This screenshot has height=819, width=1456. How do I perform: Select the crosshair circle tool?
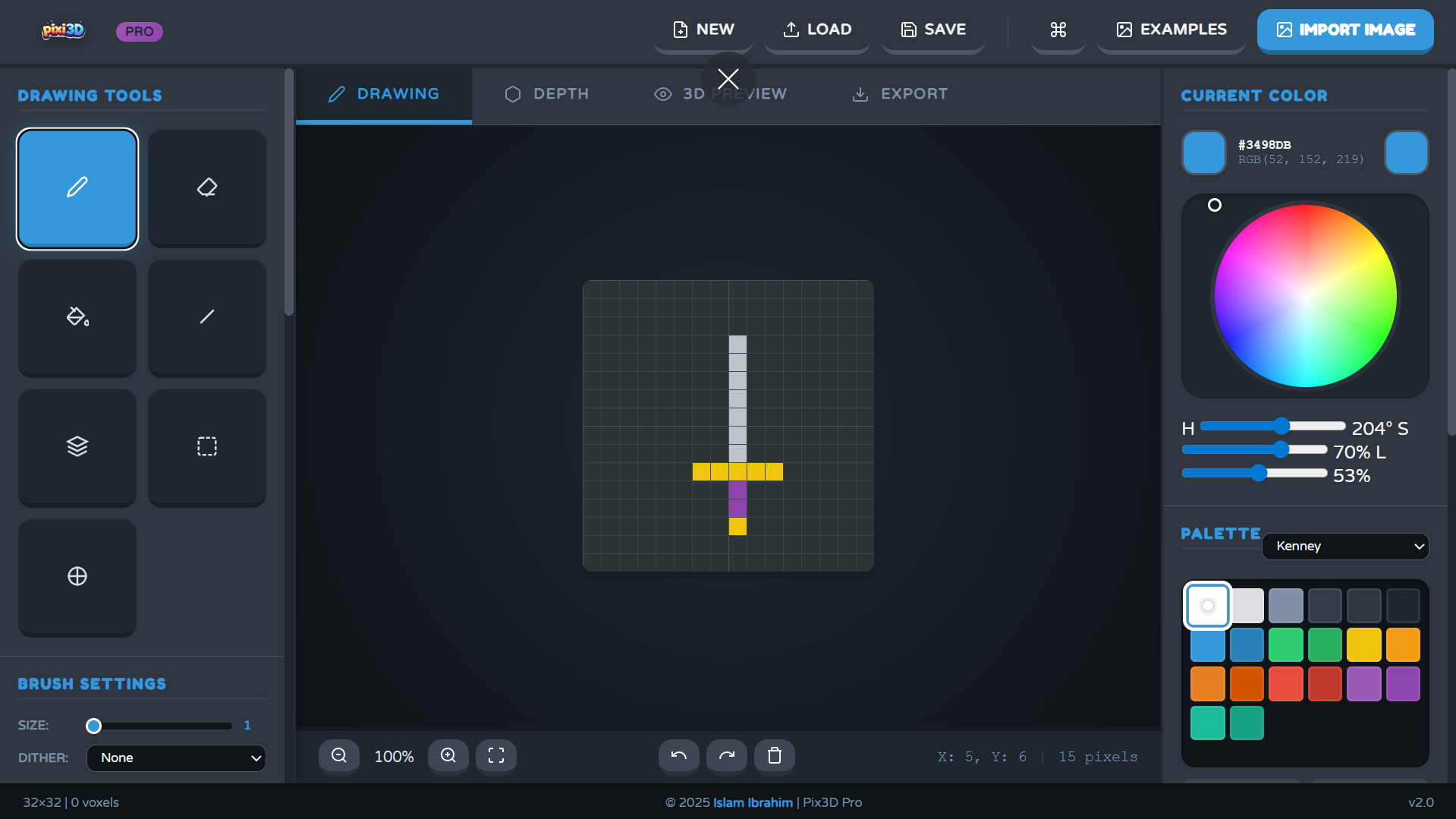(77, 578)
